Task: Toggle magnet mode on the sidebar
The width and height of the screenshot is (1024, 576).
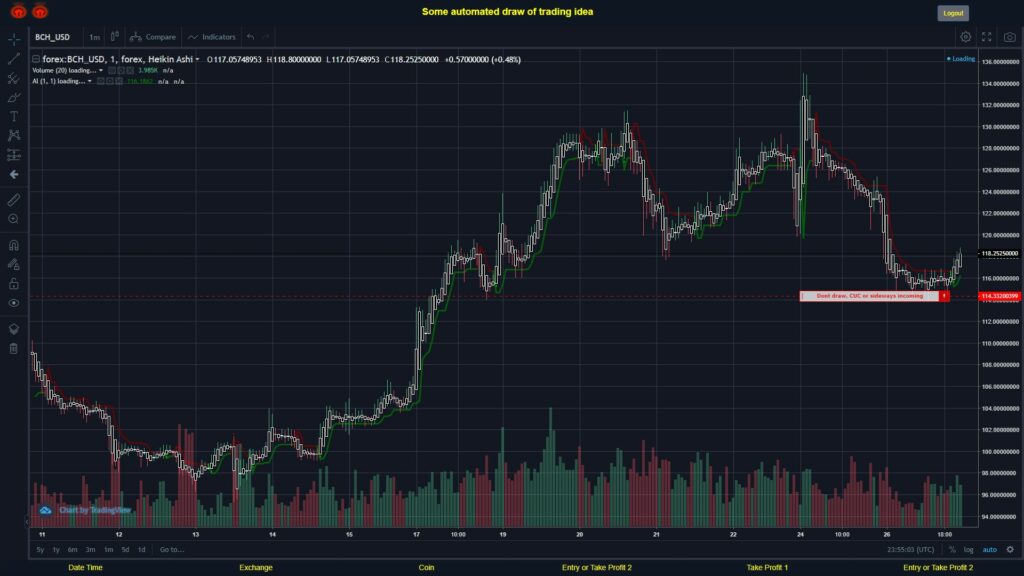Action: pos(14,245)
